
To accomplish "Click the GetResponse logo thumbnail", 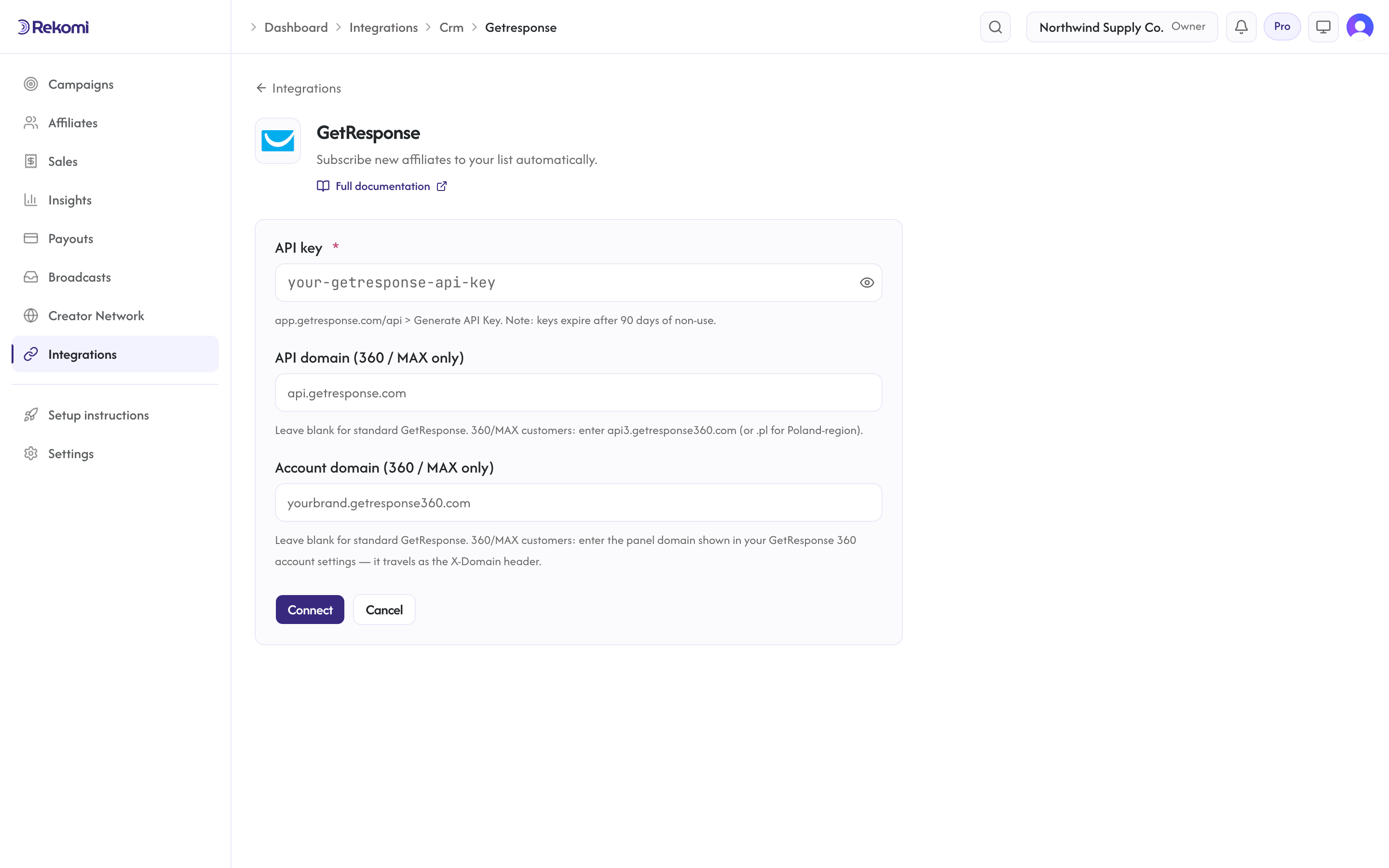I will coord(278,141).
